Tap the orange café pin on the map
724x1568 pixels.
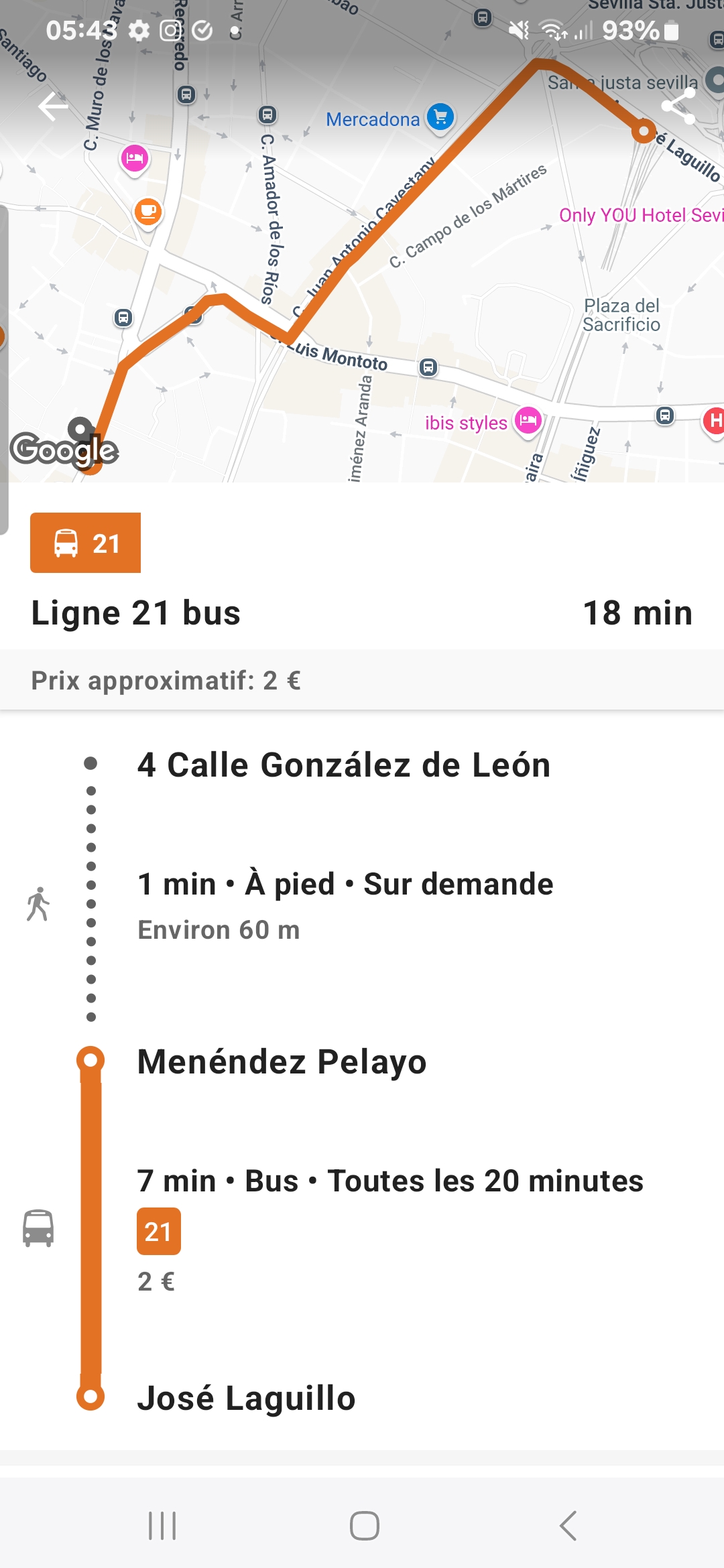click(x=147, y=212)
